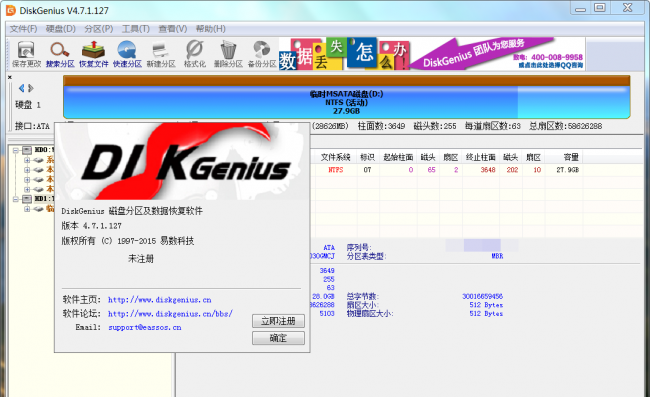Viewport: 650px width, 397px height.
Task: Go to next disk with right arrow
Action: [31, 88]
